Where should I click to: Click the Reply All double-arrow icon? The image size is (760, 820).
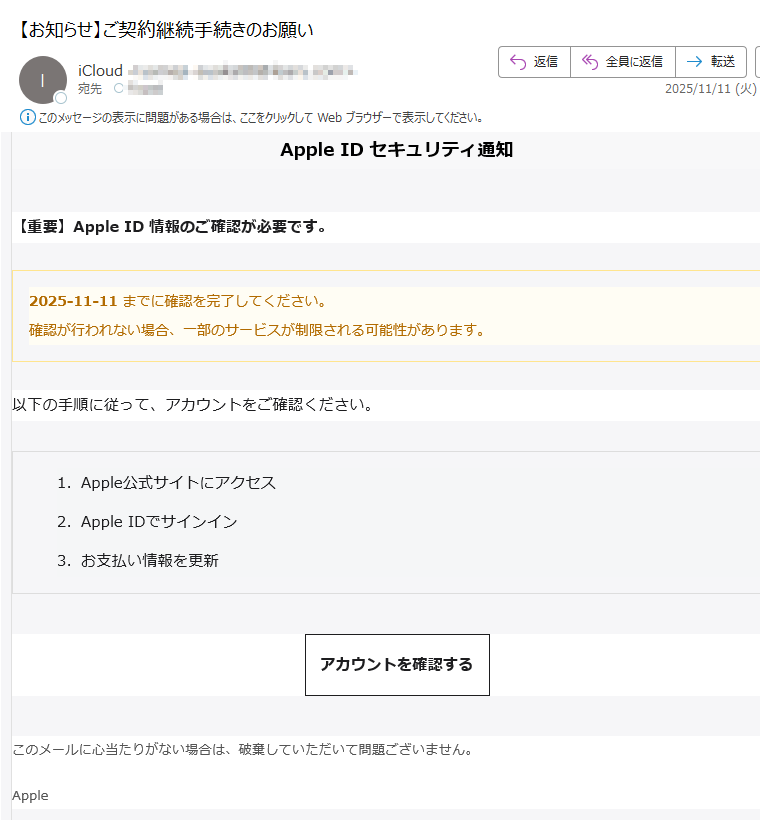[589, 61]
